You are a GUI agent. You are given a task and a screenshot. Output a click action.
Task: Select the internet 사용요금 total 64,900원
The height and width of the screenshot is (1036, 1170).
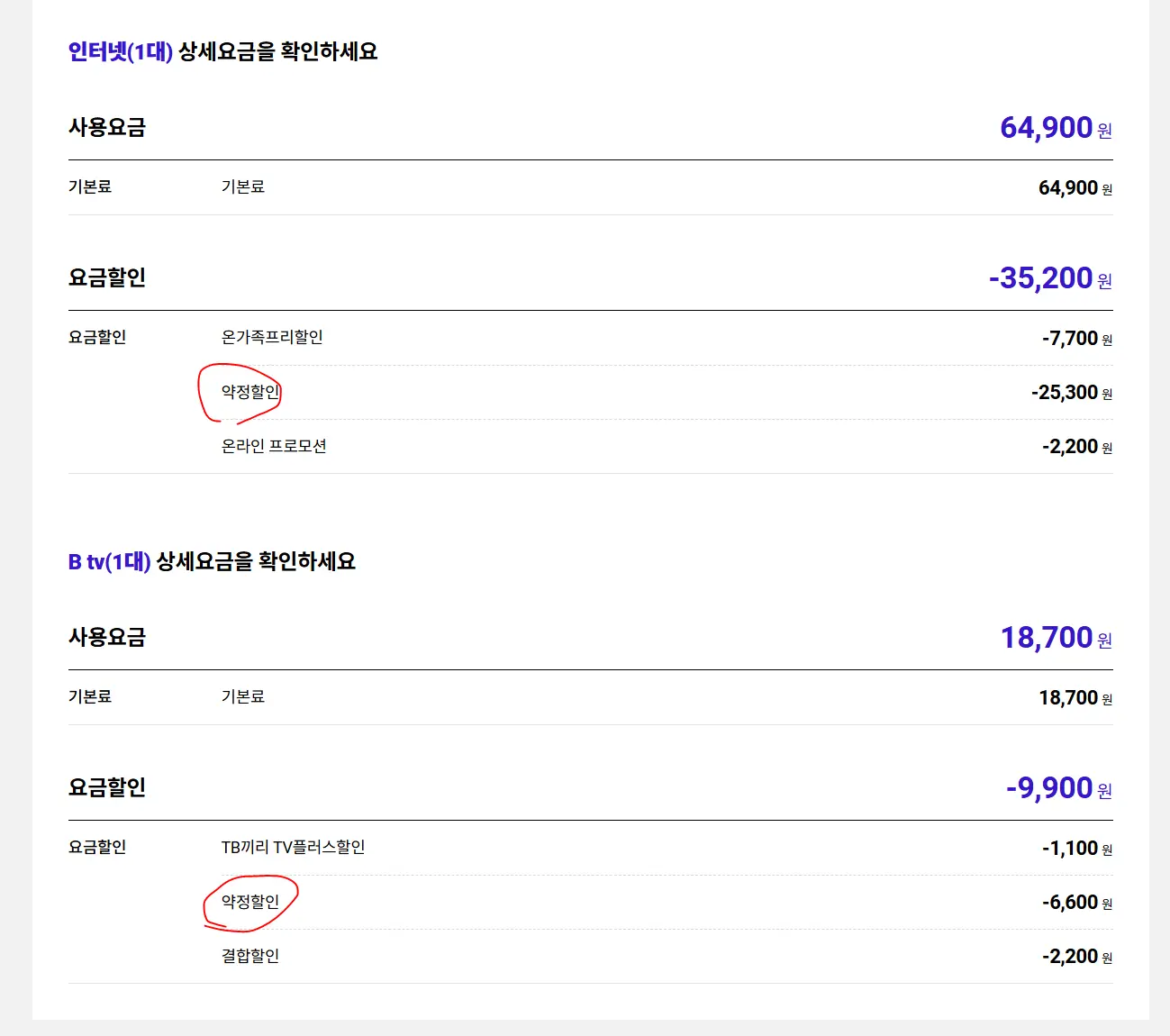pyautogui.click(x=1056, y=128)
